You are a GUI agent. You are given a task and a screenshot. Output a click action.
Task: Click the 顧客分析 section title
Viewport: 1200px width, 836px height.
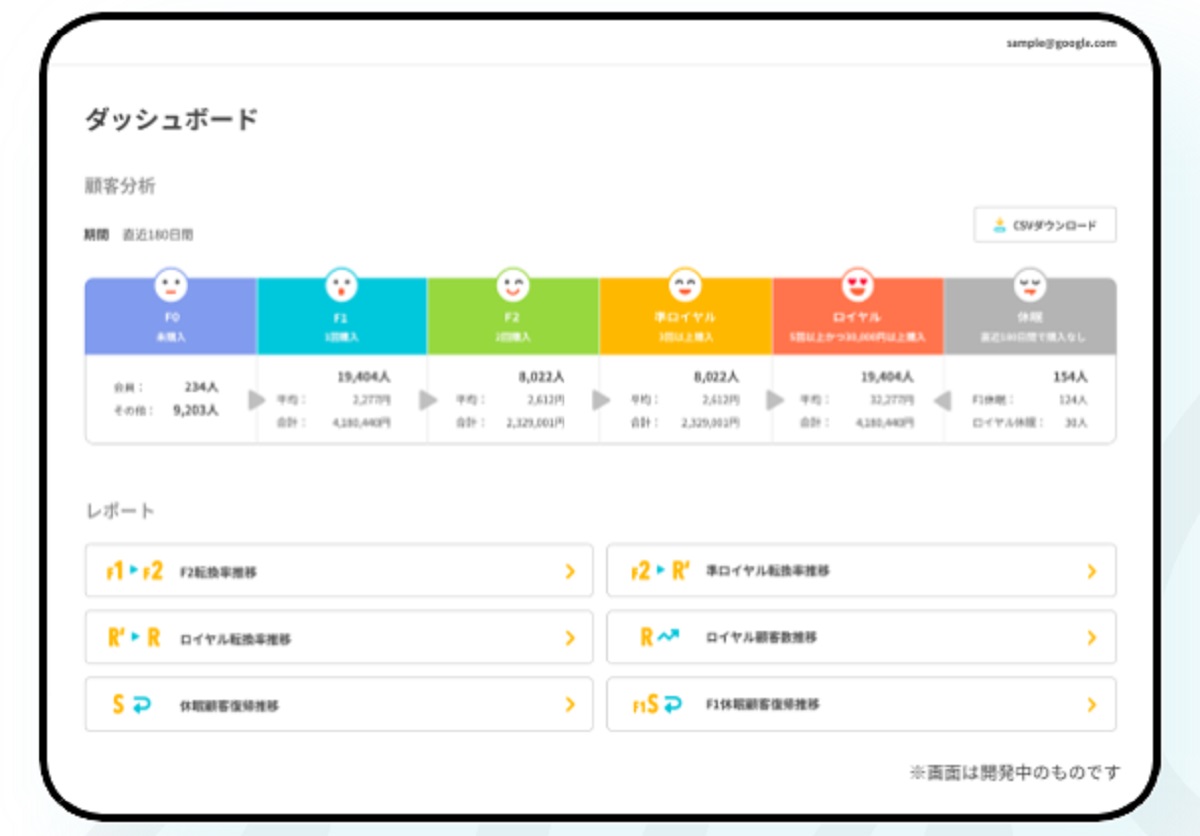point(120,186)
